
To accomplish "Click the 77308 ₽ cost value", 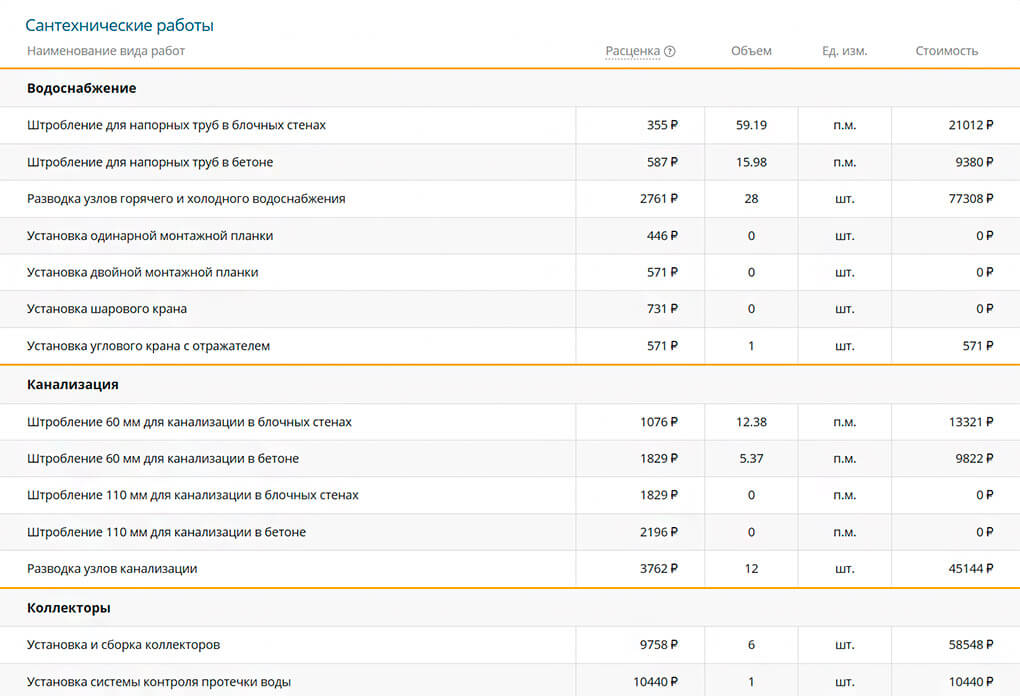I will pos(970,199).
